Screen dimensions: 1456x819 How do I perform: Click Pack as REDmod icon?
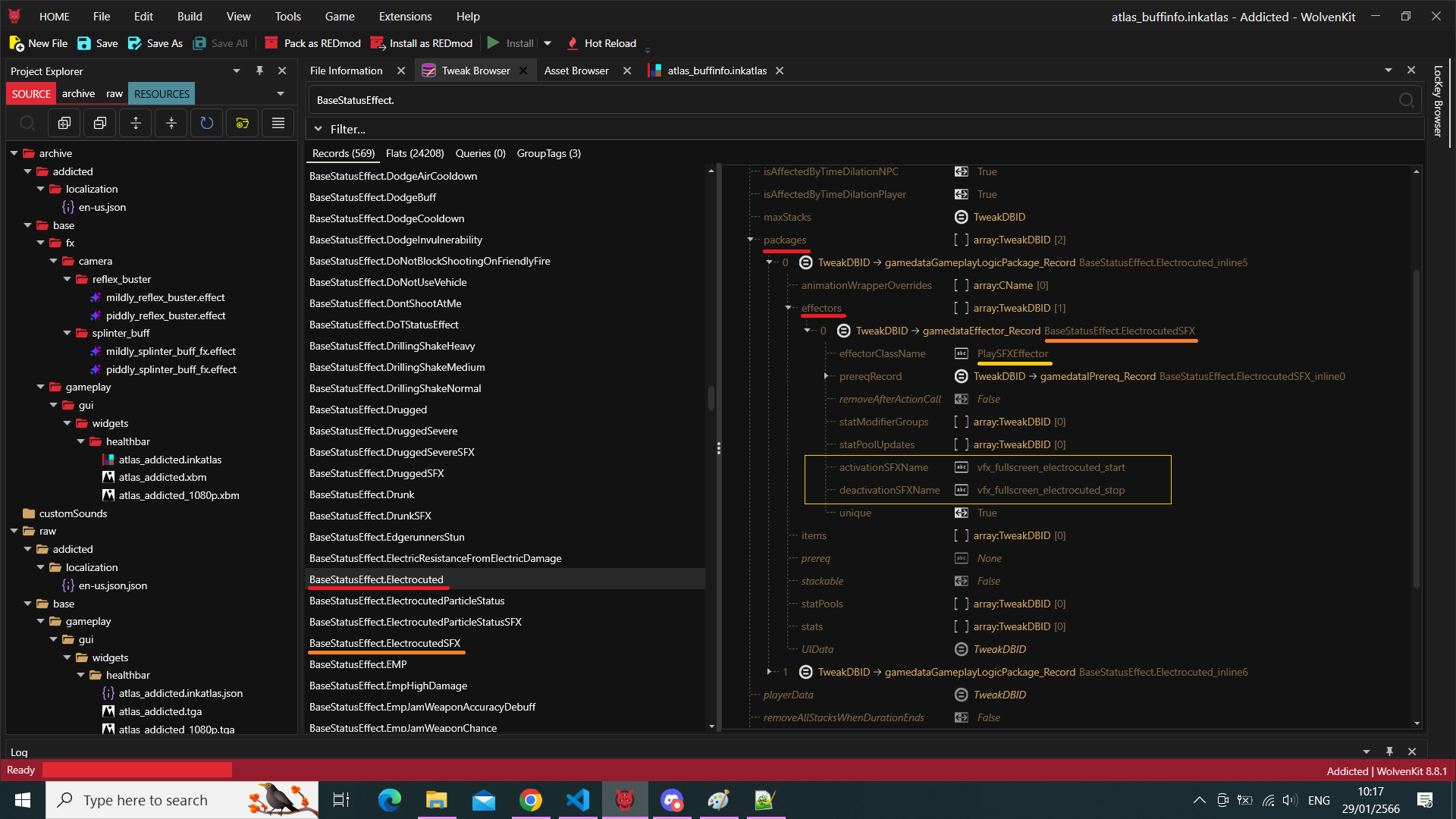271,43
